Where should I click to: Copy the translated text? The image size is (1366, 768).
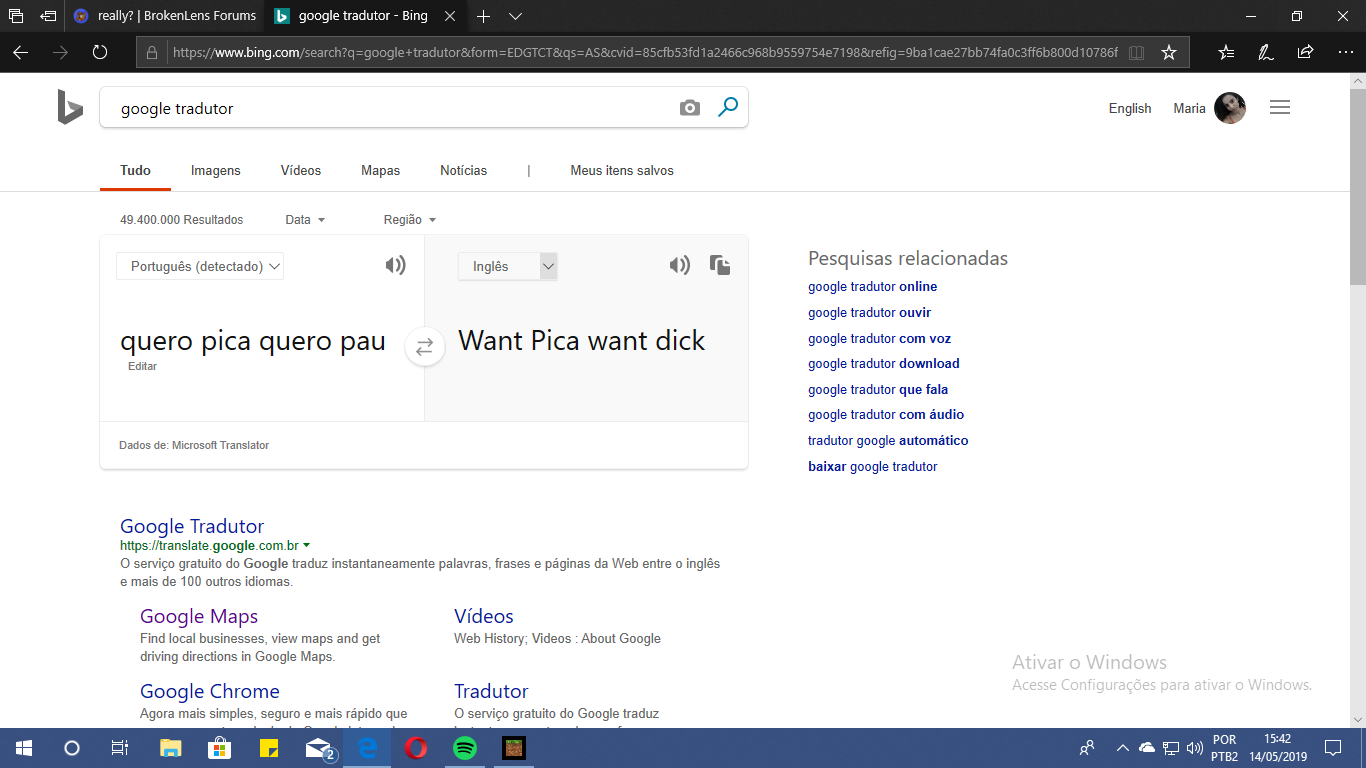click(x=720, y=265)
